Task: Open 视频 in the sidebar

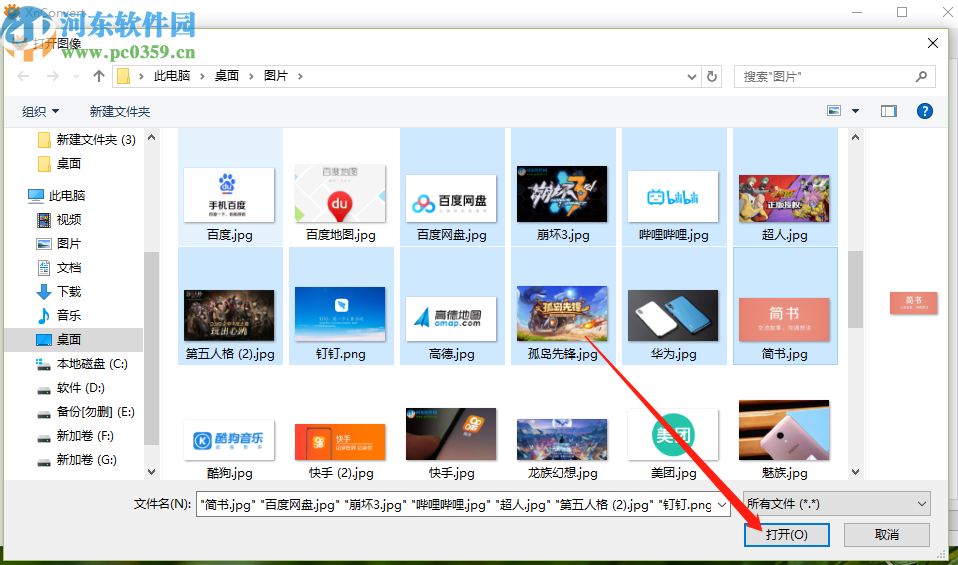Action: pyautogui.click(x=59, y=219)
